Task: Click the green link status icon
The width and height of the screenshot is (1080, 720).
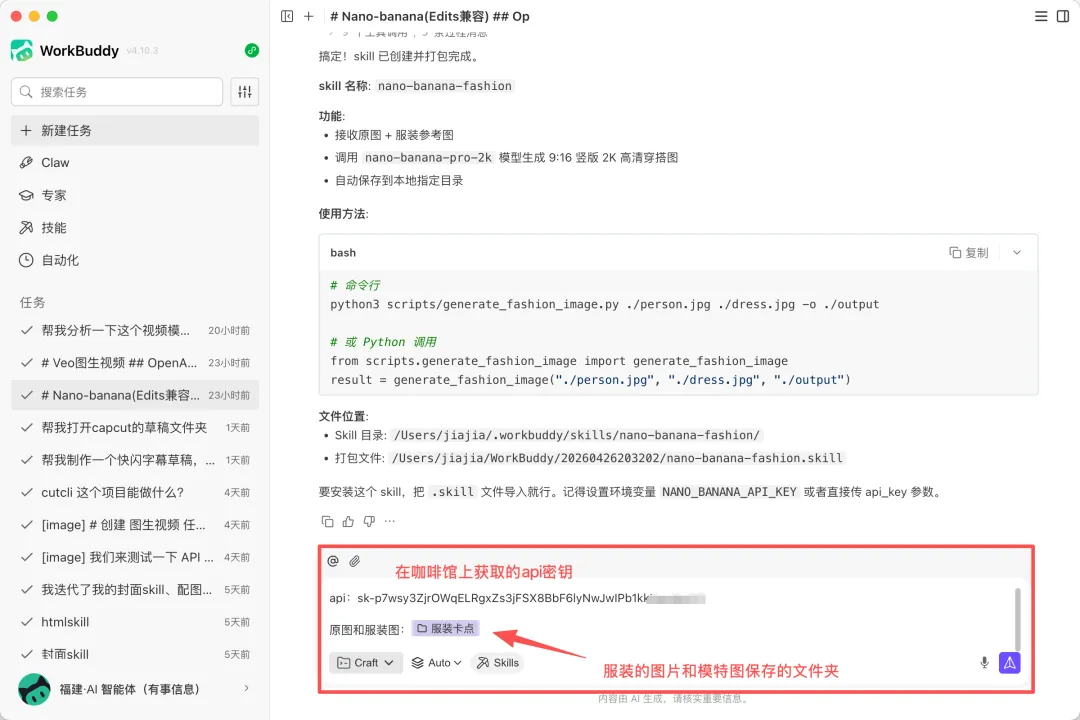Action: (x=252, y=50)
